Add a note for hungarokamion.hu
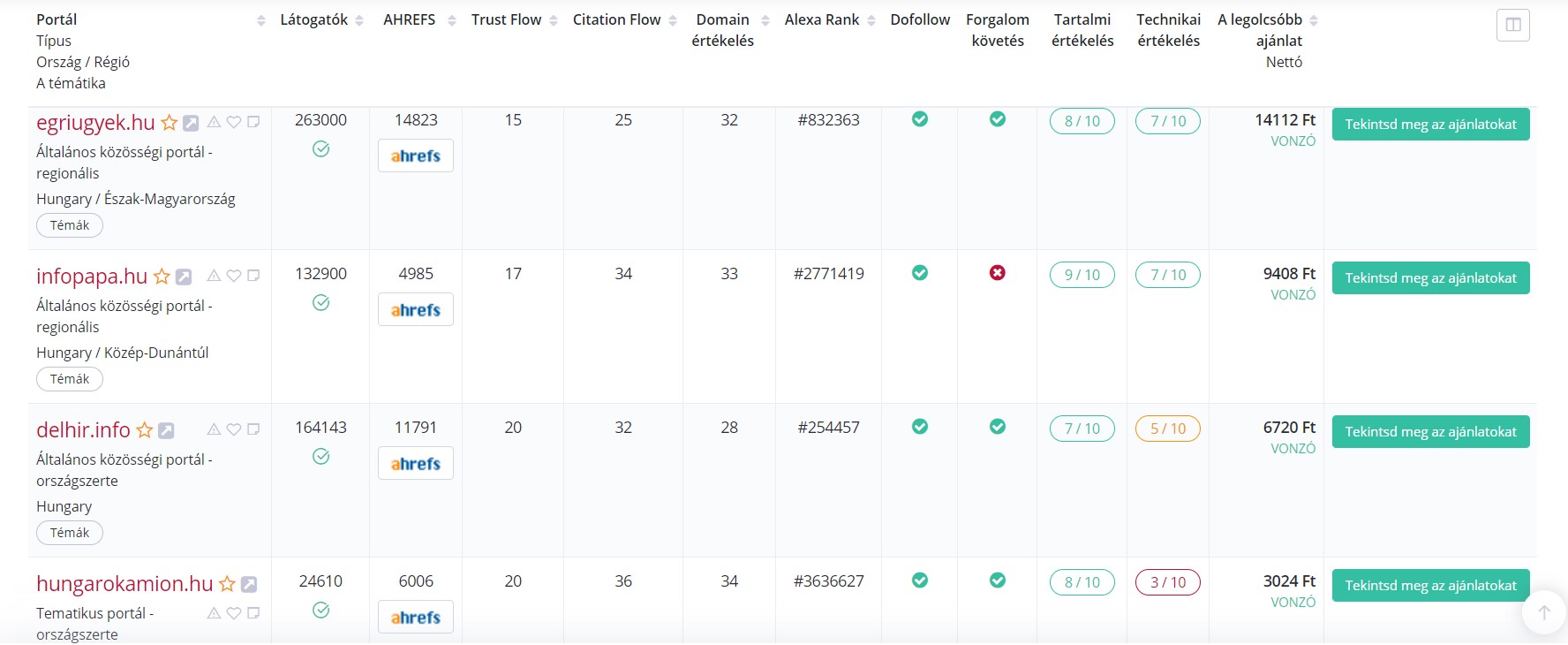1568x645 pixels. coord(253,613)
